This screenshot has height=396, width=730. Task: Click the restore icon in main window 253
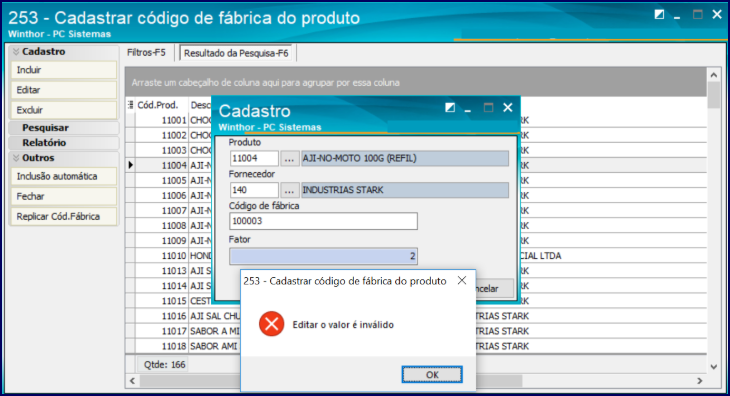pos(659,15)
